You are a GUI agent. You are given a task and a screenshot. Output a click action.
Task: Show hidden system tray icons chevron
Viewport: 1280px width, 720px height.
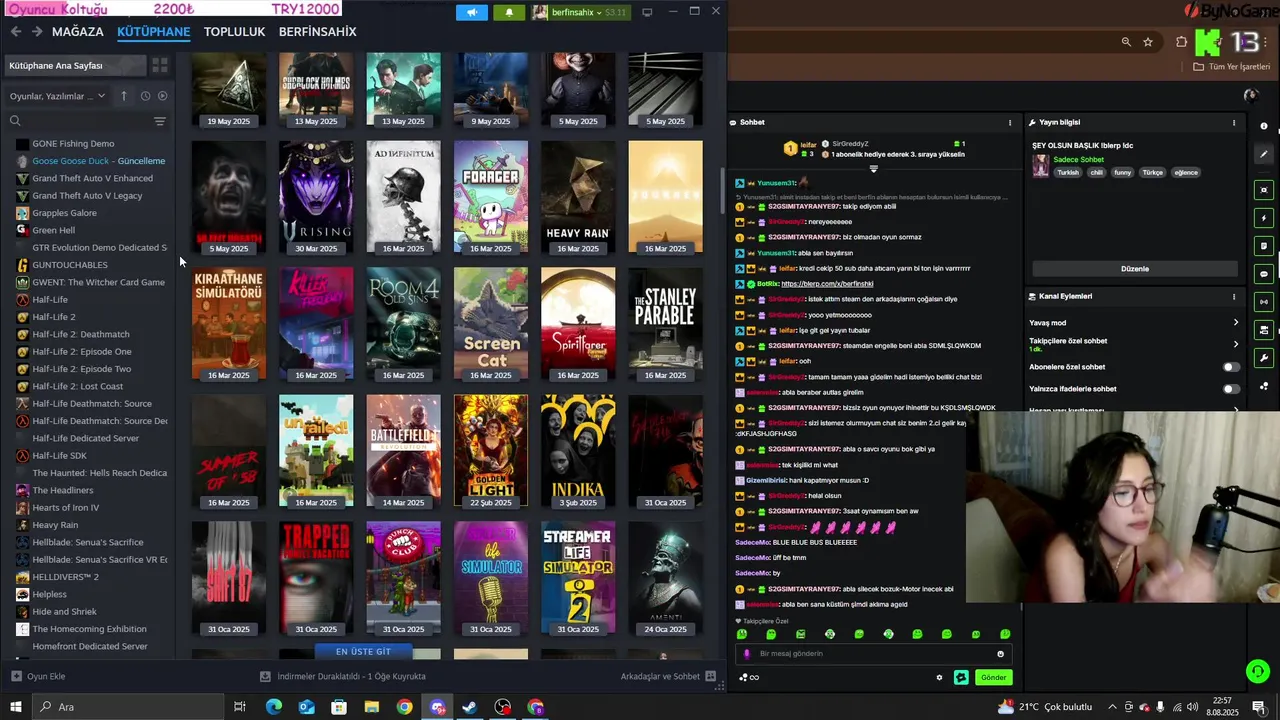pyautogui.click(x=1112, y=707)
